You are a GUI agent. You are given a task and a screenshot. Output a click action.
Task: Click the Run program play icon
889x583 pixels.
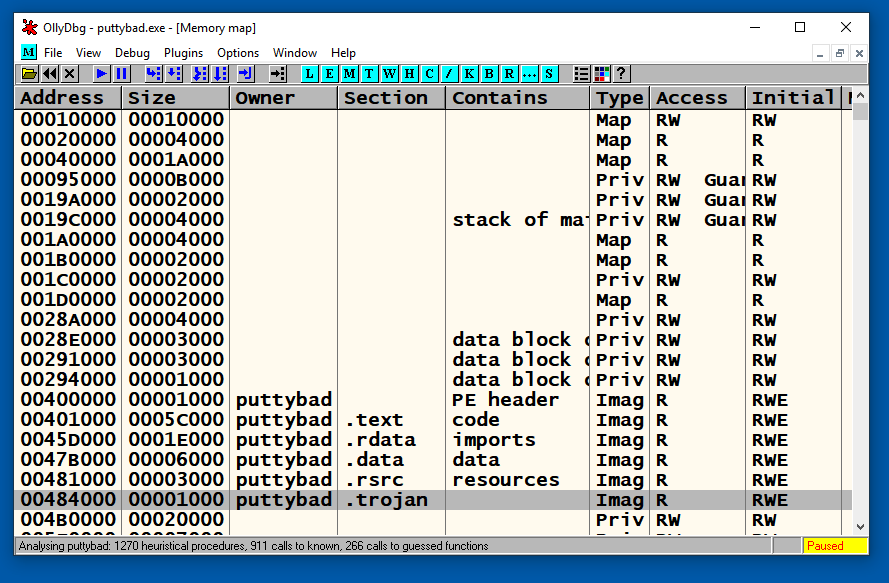[102, 74]
